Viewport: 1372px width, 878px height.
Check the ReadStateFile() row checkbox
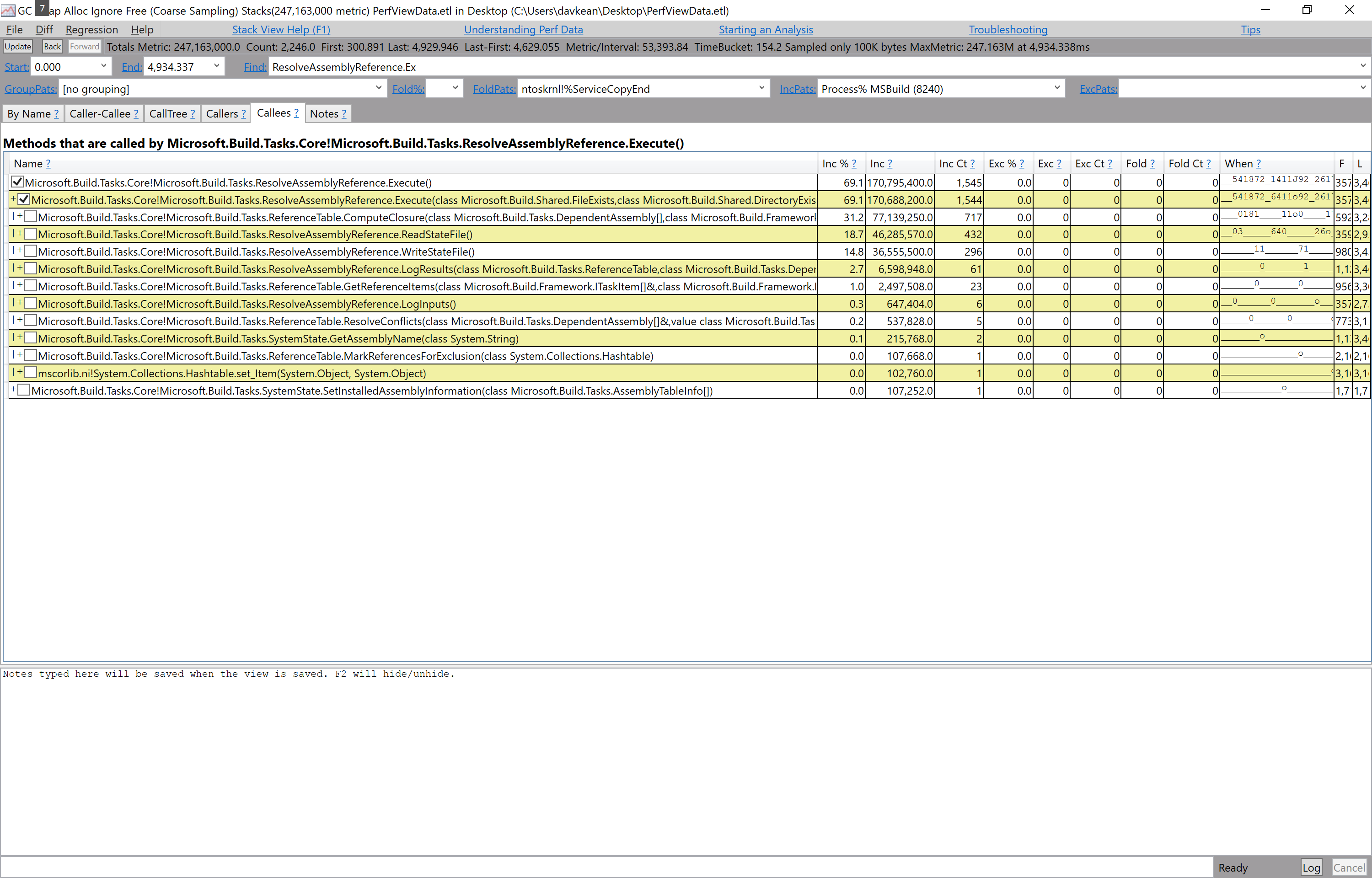[32, 234]
